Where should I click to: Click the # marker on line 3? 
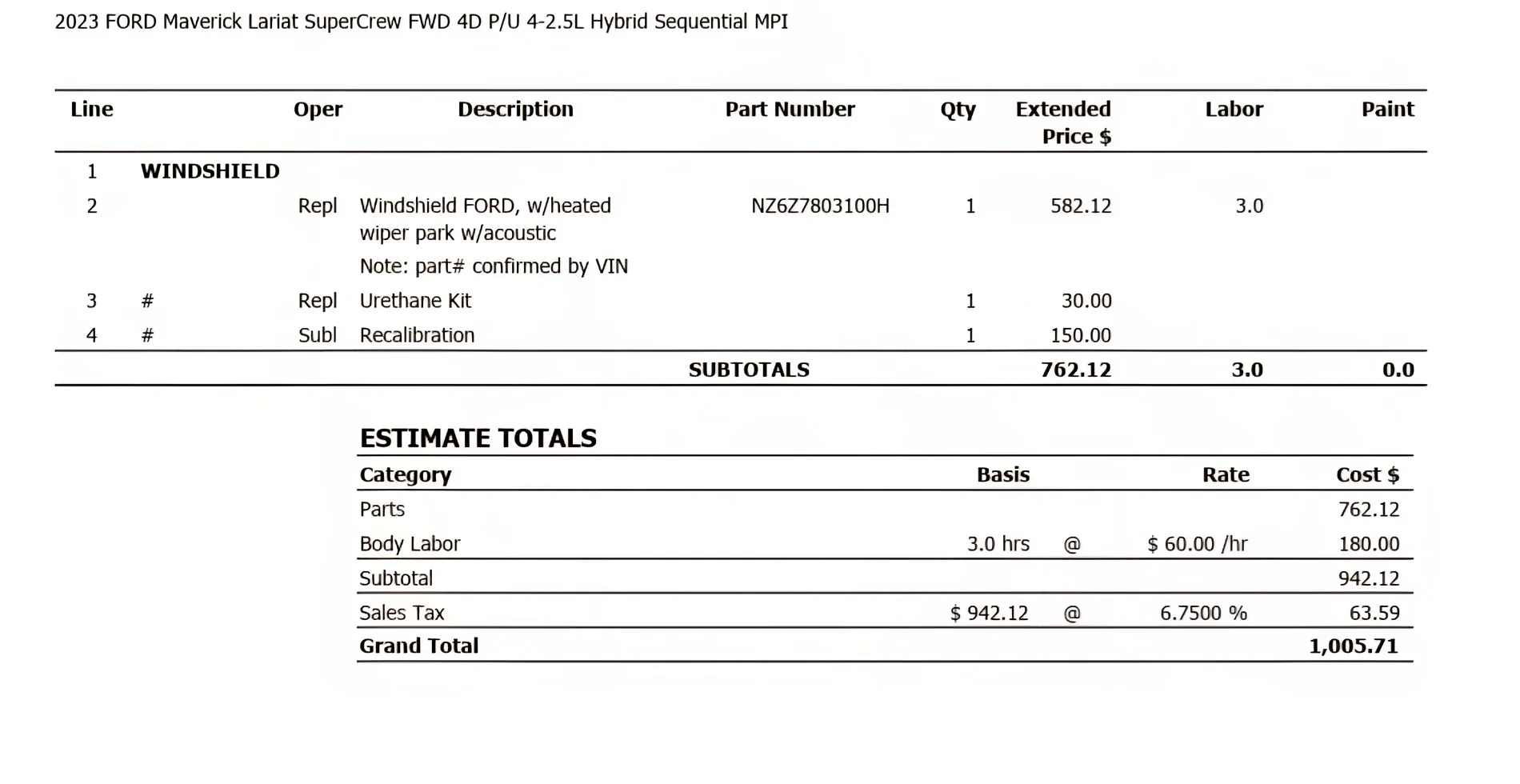tap(147, 301)
